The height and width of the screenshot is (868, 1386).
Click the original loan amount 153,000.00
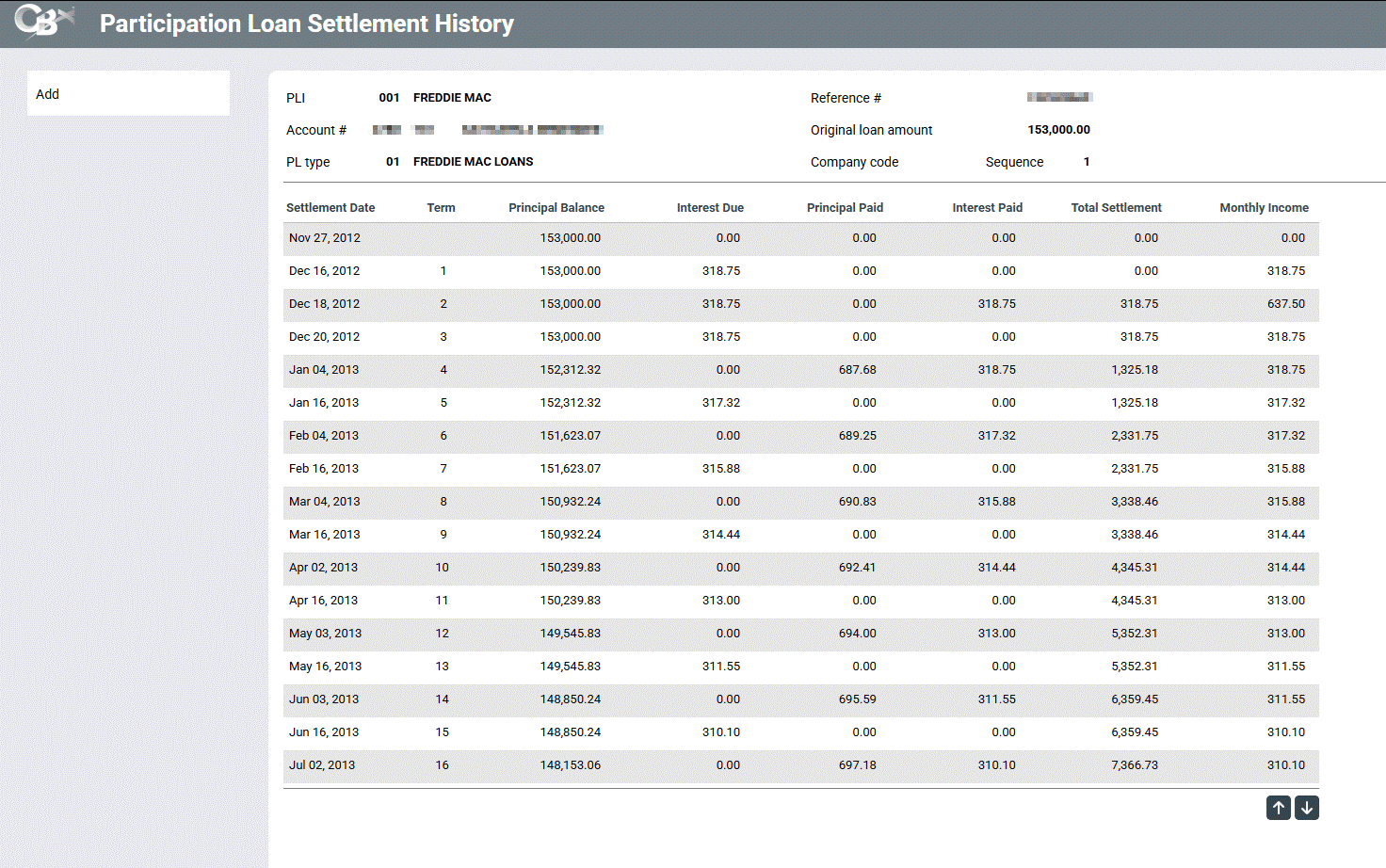[1058, 130]
